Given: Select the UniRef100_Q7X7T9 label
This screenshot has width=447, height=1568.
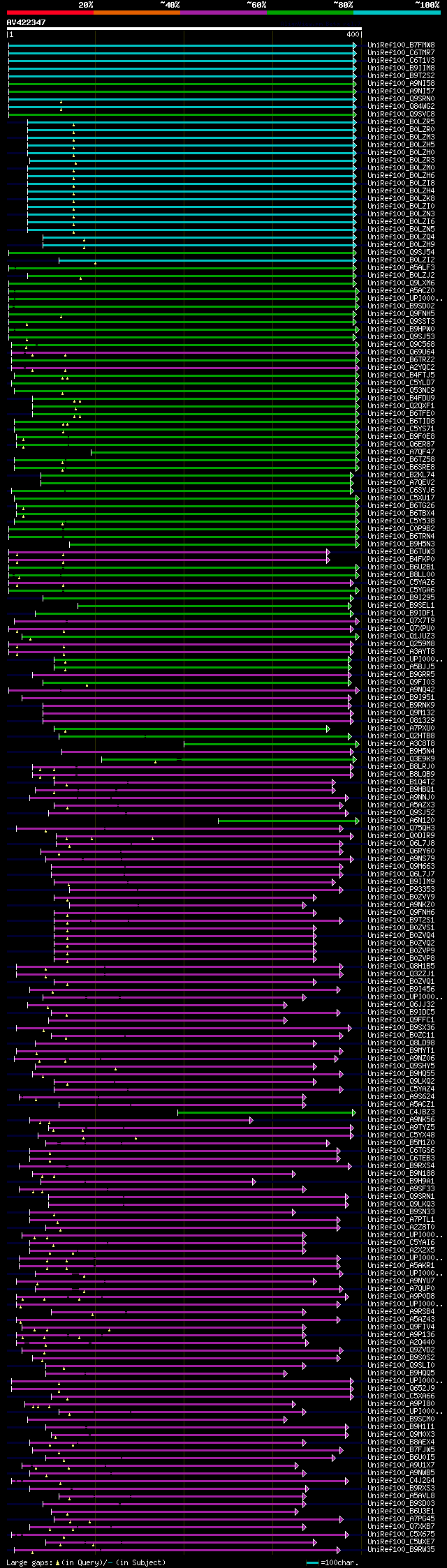Looking at the screenshot, I should coord(401,620).
